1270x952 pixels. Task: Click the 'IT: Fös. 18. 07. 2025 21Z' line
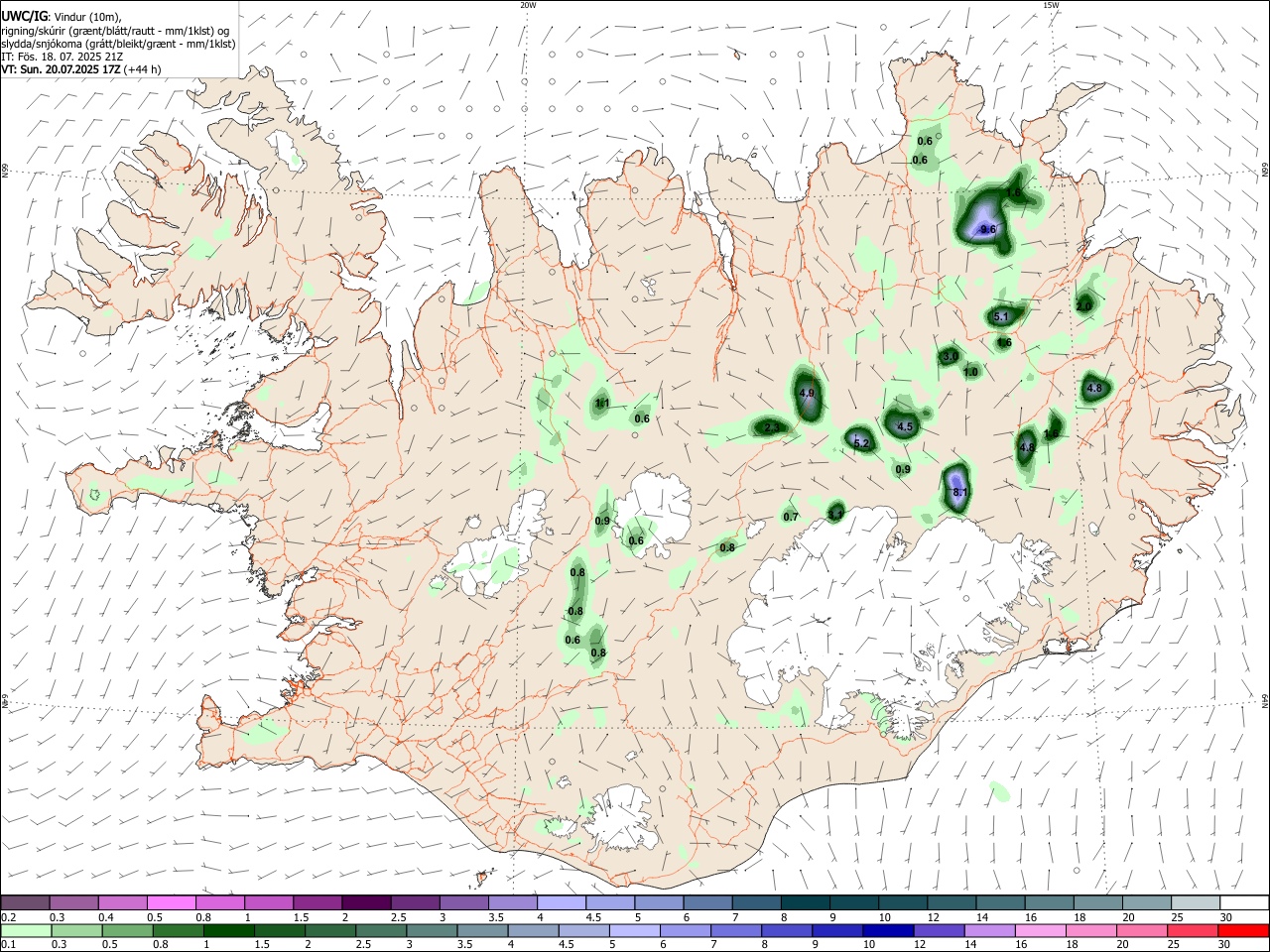tap(63, 57)
